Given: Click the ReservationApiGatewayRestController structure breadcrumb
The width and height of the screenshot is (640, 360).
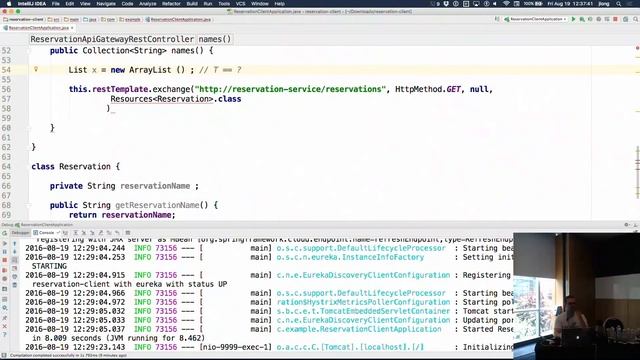Looking at the screenshot, I should point(112,39).
